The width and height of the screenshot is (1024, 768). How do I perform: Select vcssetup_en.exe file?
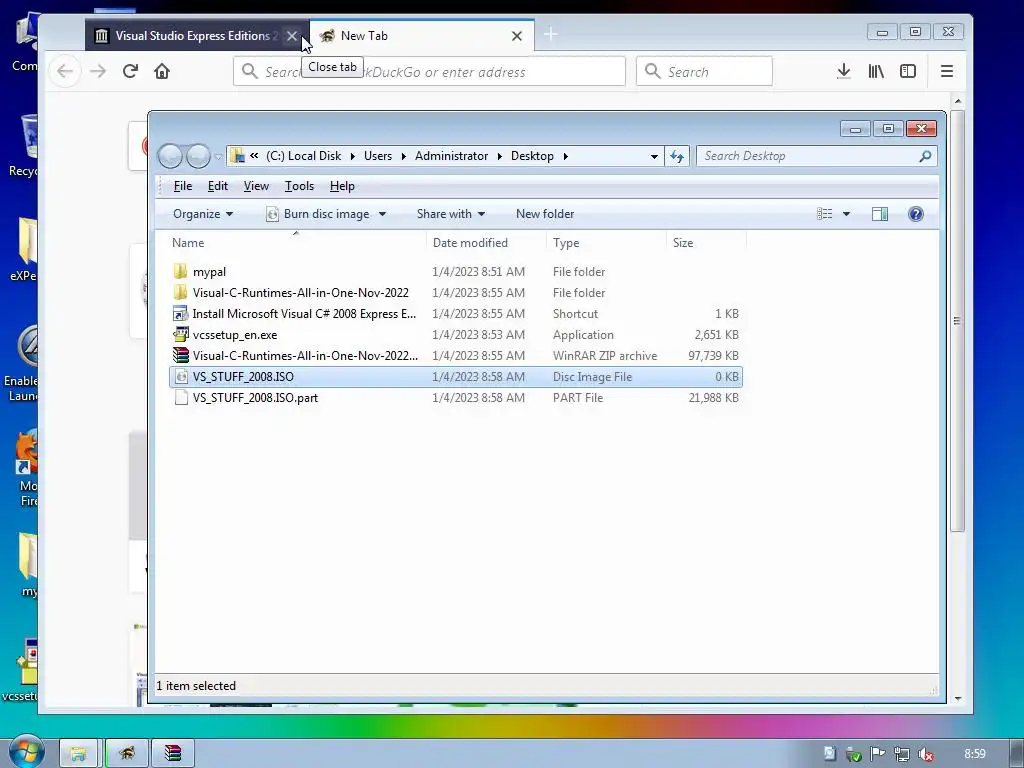tap(455, 334)
